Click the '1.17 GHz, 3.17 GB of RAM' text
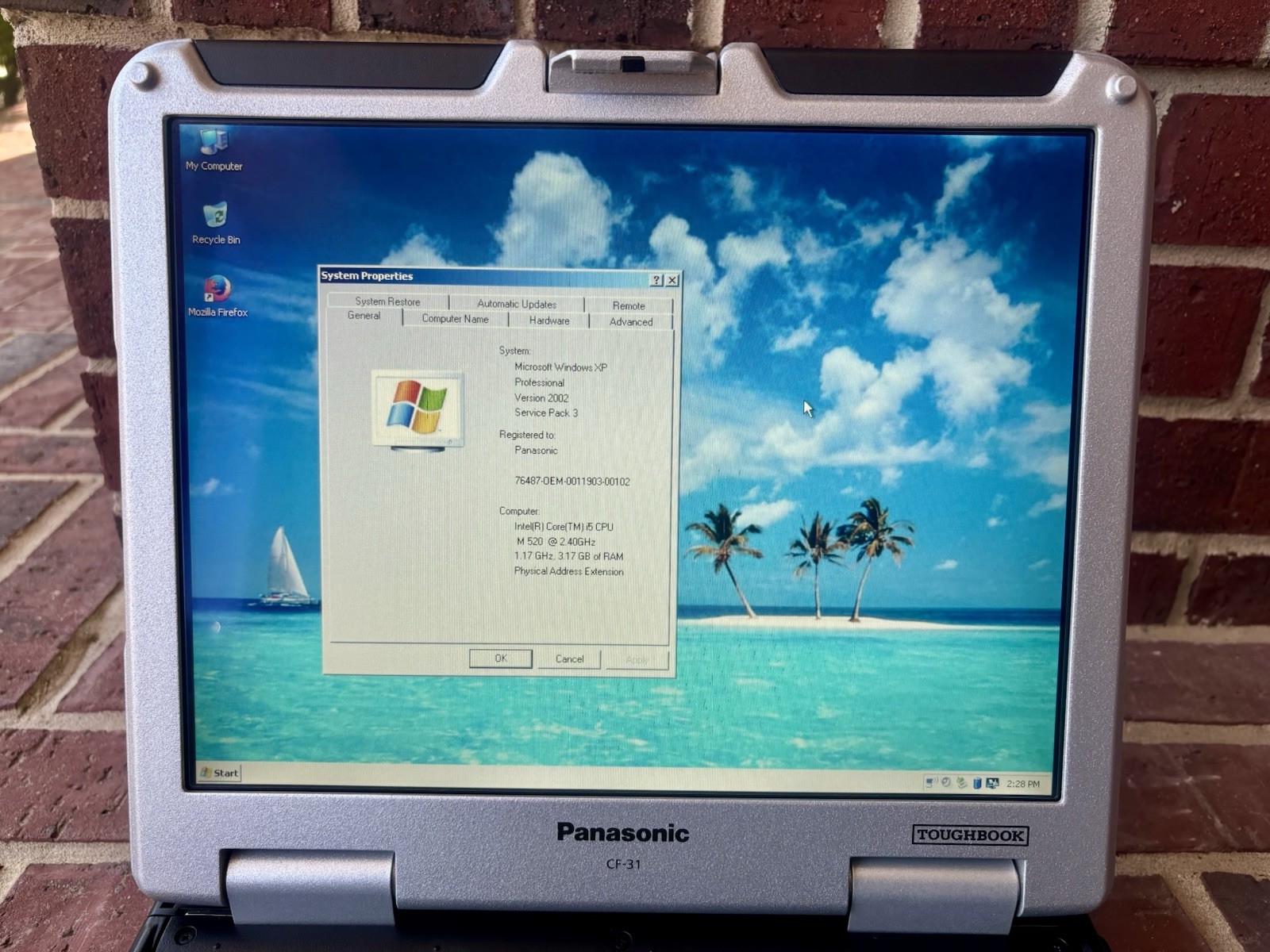 568,557
